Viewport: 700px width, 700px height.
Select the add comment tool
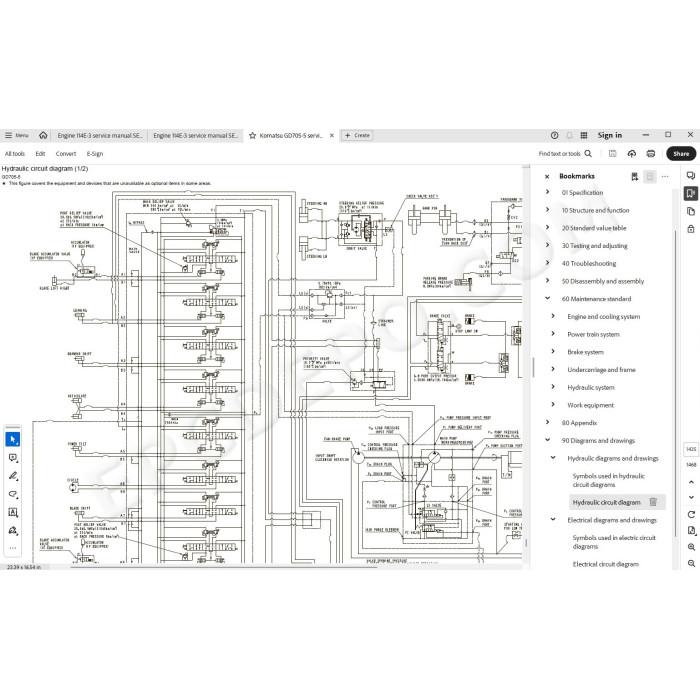[12, 458]
